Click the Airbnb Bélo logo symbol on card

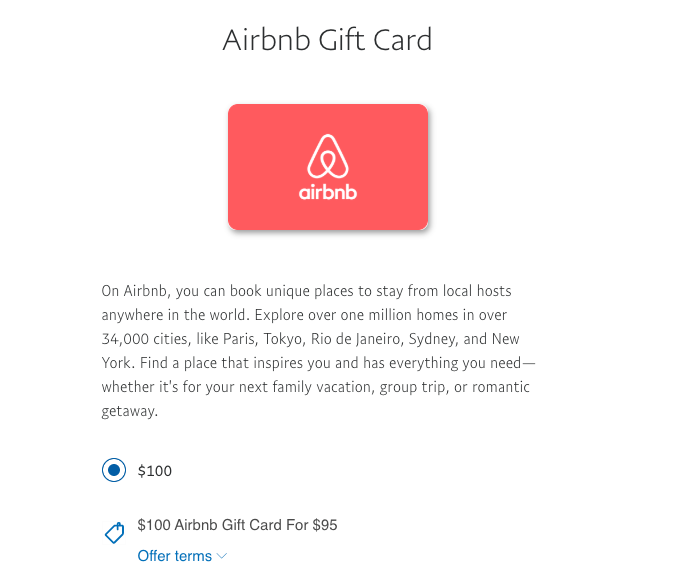point(327,157)
